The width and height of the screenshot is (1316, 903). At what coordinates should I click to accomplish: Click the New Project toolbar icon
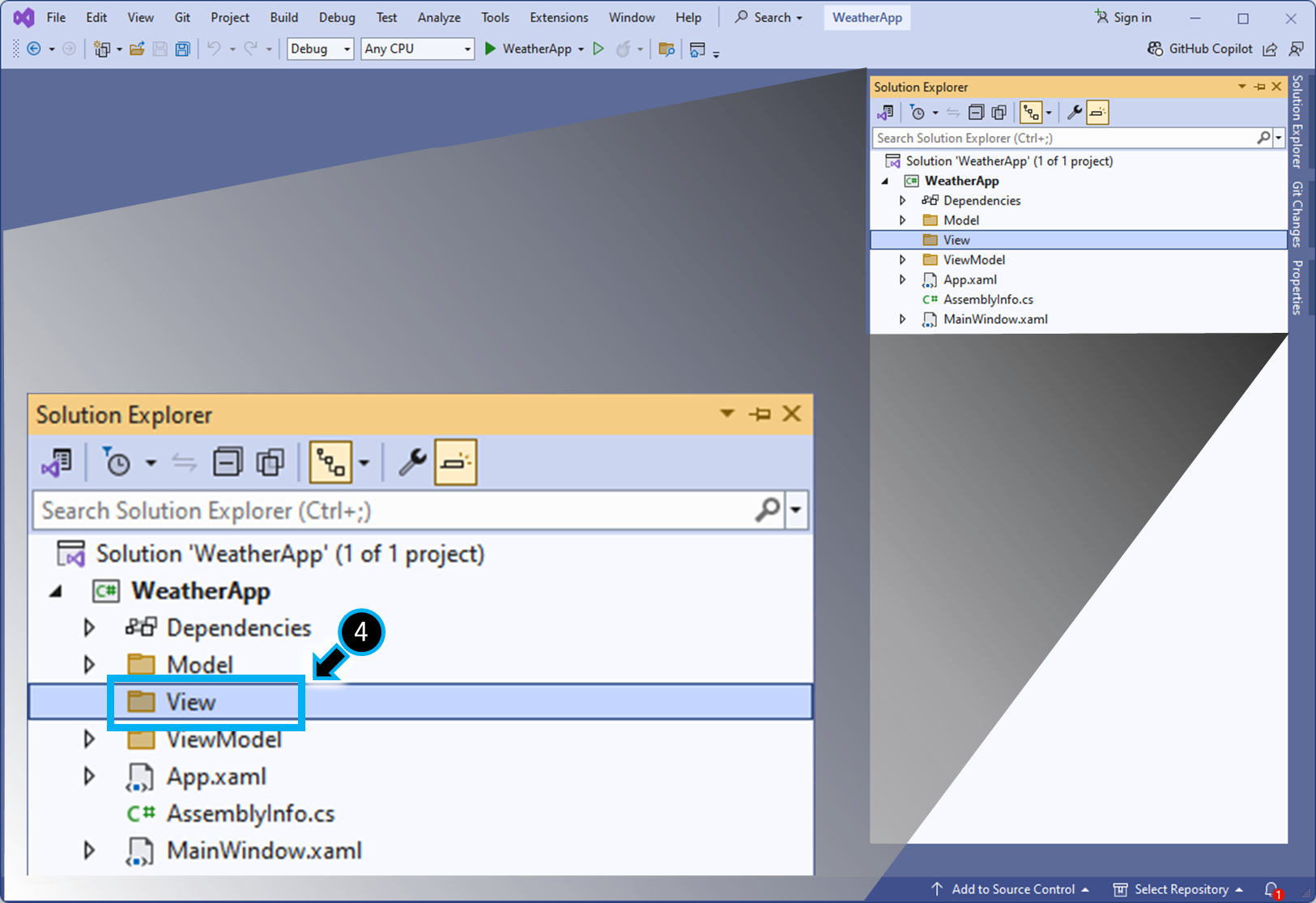coord(102,49)
